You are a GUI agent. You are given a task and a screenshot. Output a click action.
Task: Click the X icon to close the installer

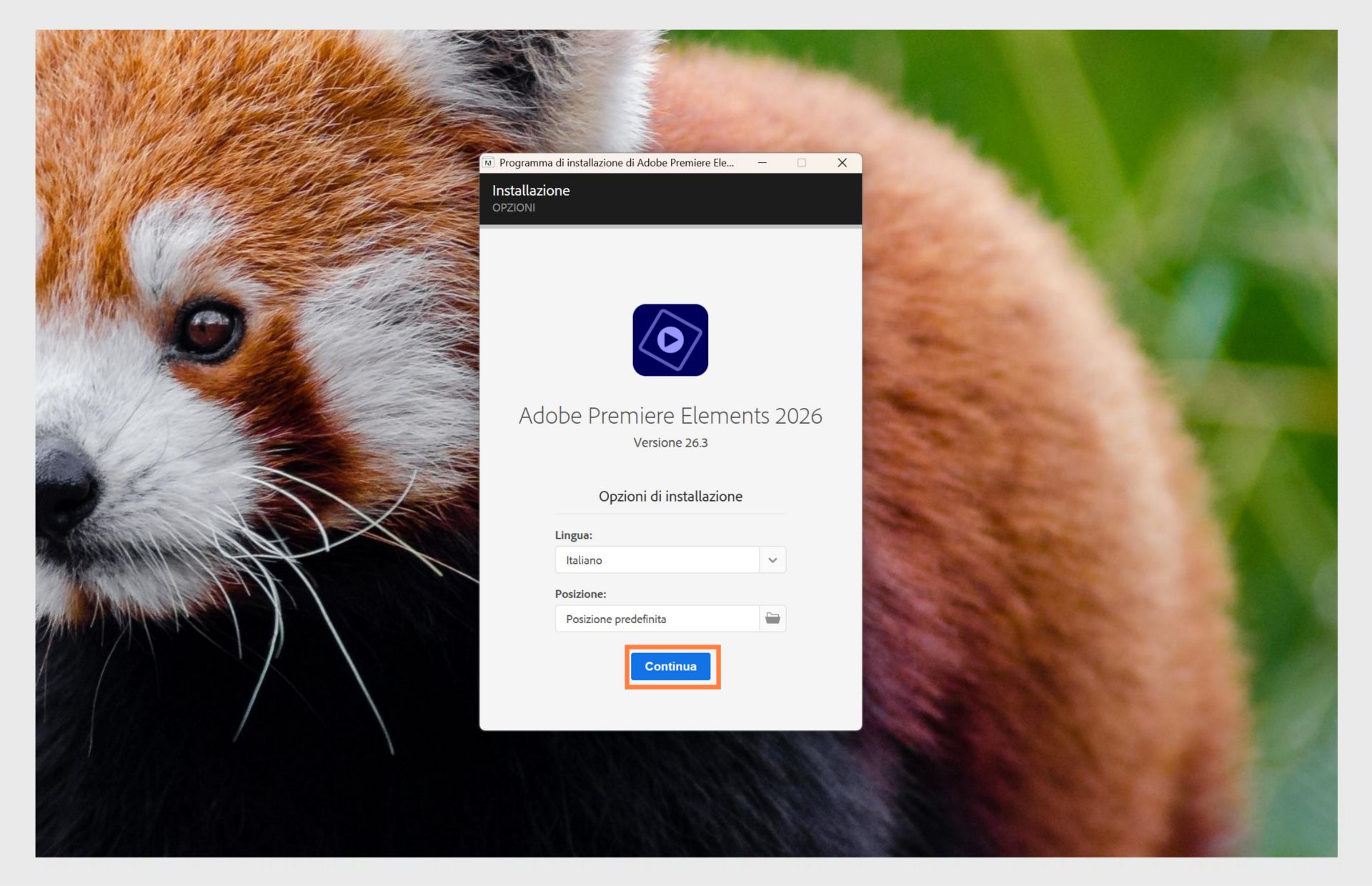(842, 163)
